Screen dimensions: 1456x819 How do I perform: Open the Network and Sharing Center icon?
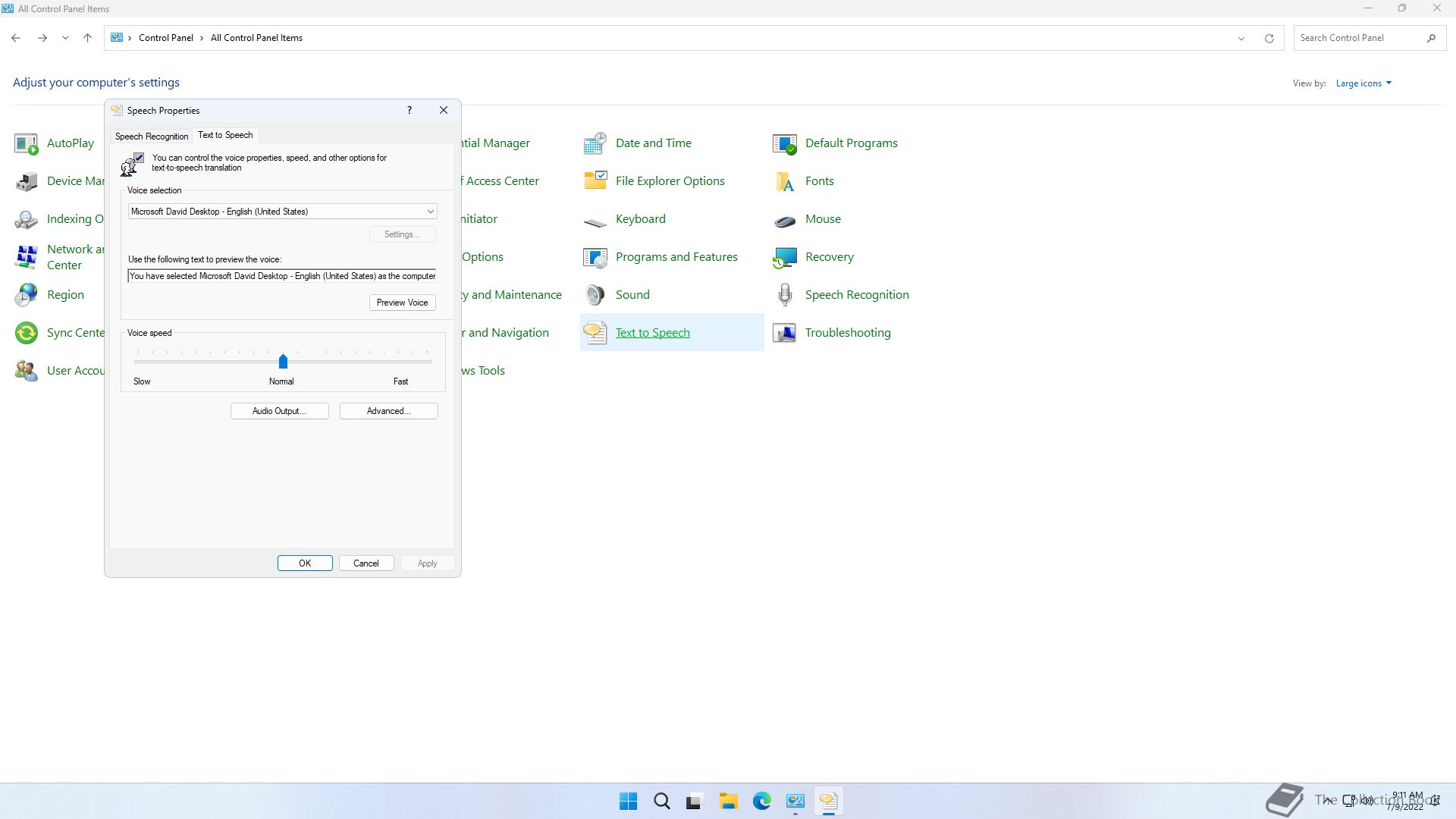[x=27, y=257]
